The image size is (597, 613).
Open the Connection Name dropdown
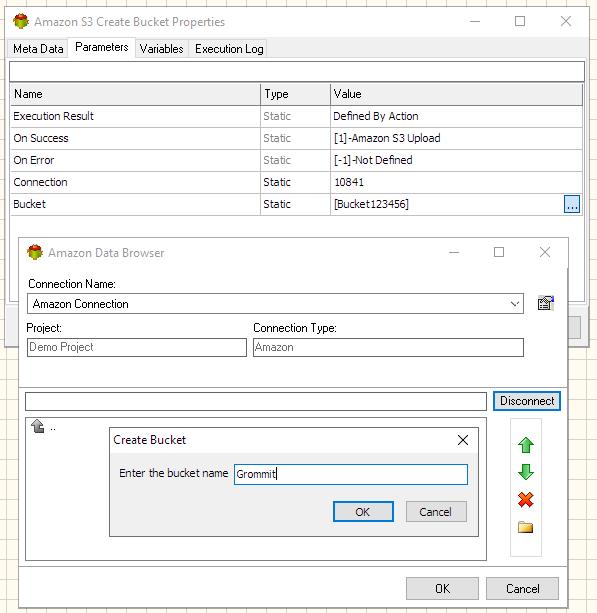click(515, 304)
